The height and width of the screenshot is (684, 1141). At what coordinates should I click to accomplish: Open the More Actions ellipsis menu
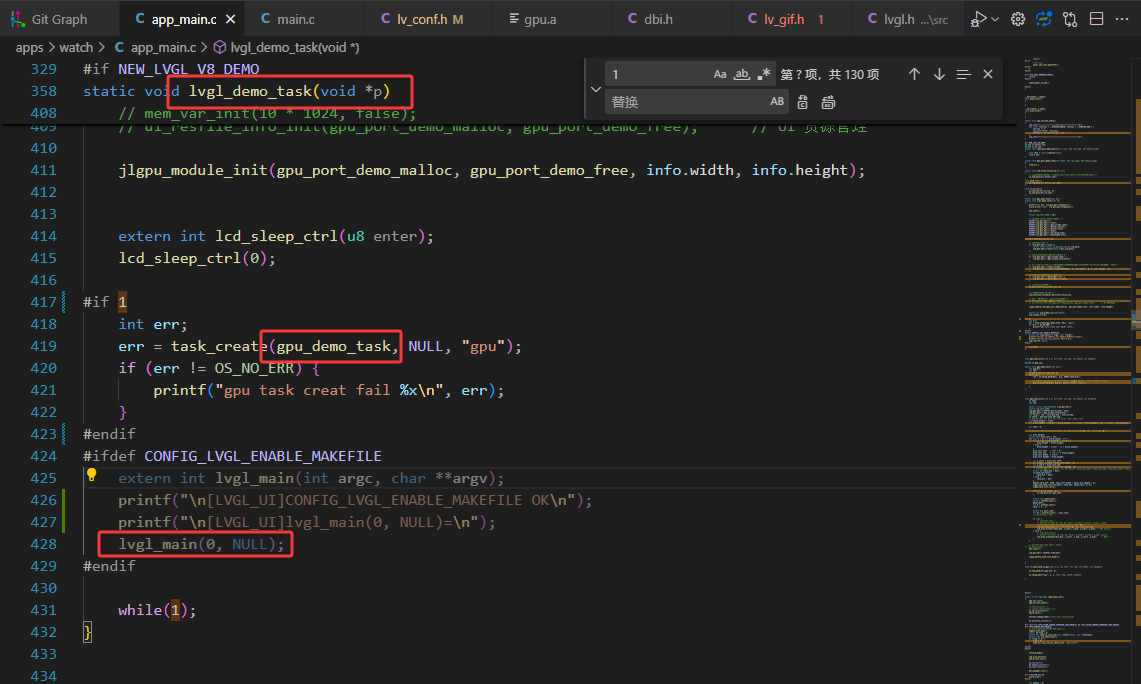coord(1122,20)
